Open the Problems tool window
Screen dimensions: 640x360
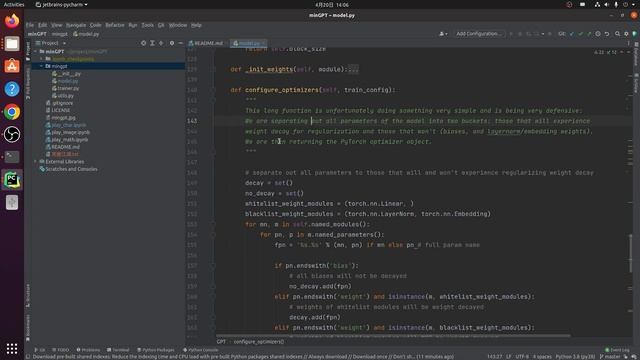[x=88, y=350]
